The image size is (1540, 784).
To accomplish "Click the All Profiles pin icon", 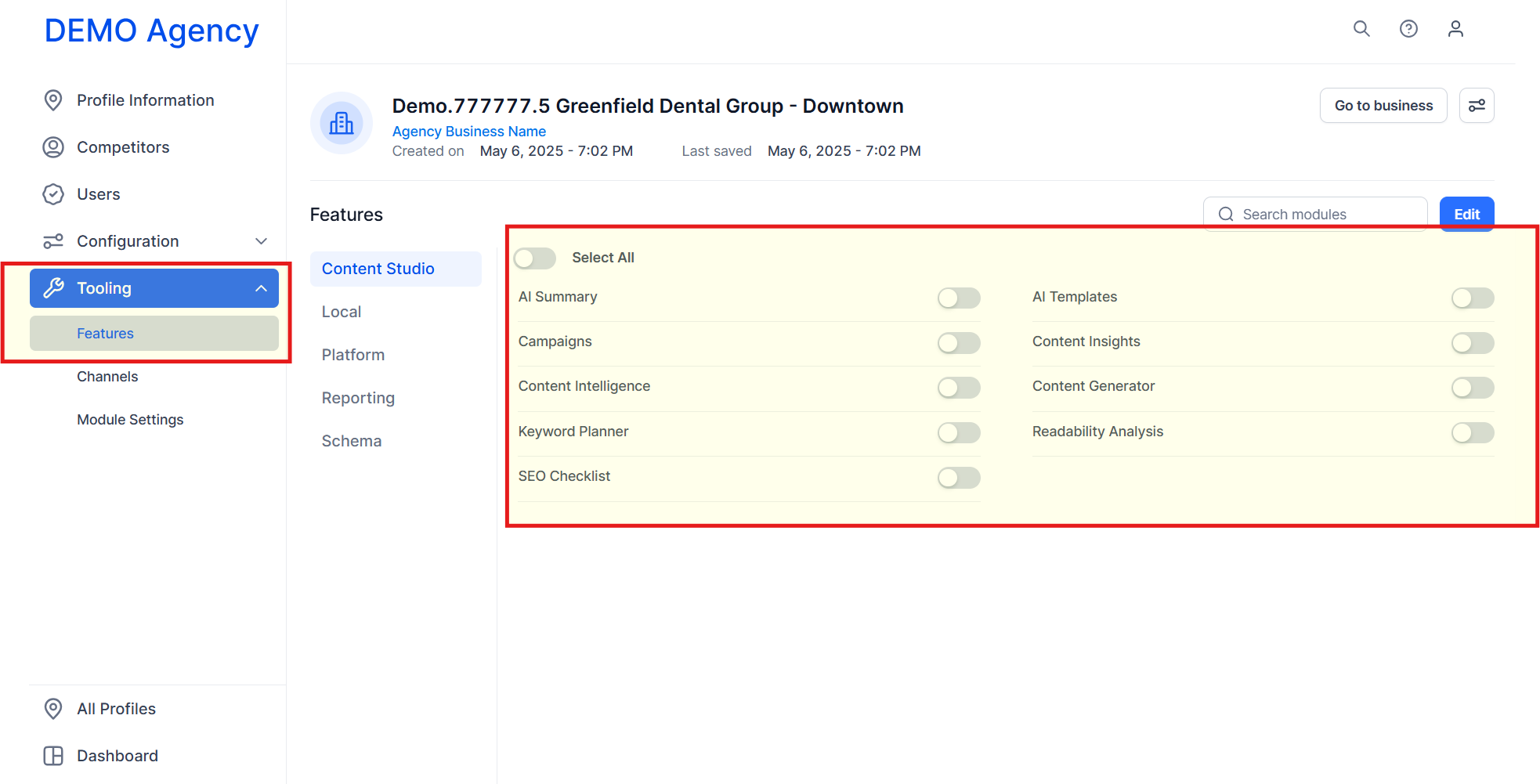I will [x=53, y=709].
